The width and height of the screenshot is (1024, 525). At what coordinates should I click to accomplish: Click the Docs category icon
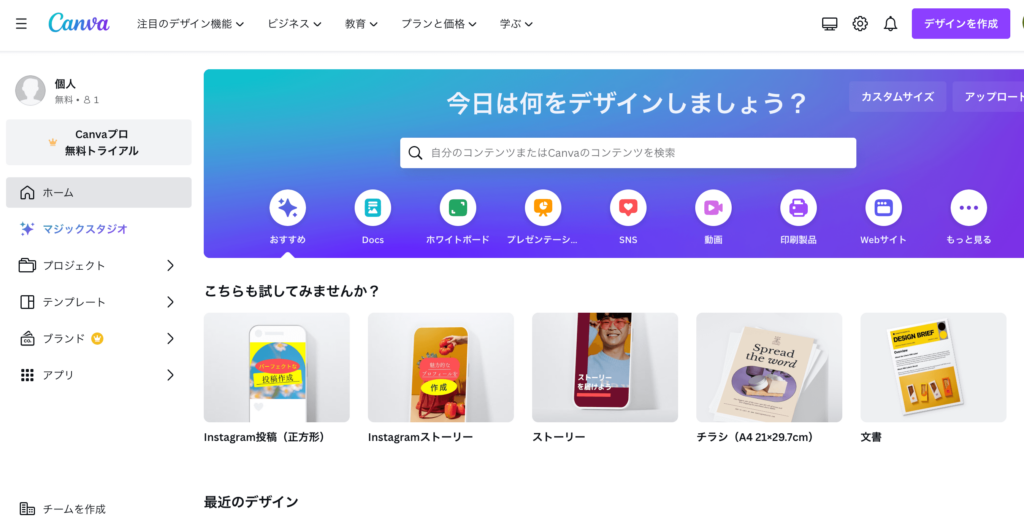(373, 208)
